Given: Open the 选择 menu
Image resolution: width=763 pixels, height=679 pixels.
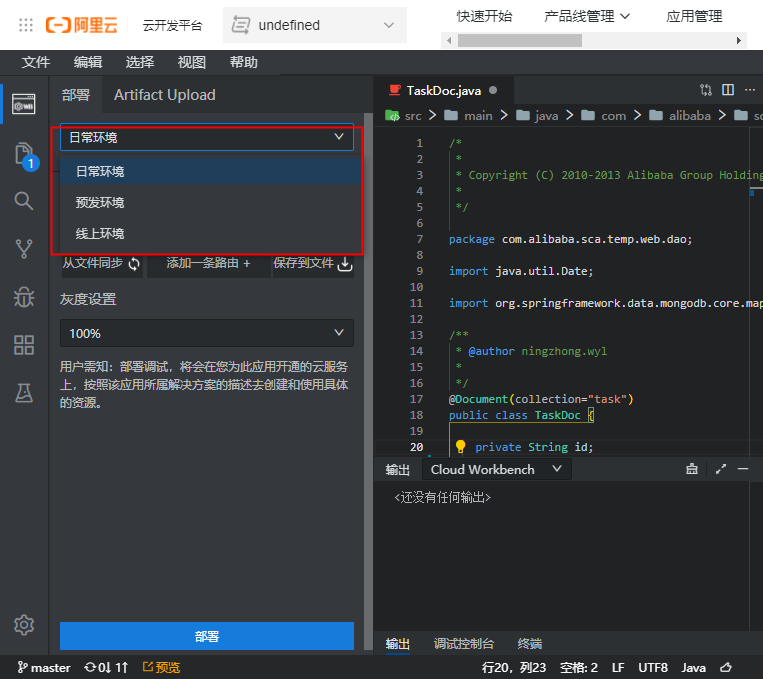Looking at the screenshot, I should pos(140,62).
